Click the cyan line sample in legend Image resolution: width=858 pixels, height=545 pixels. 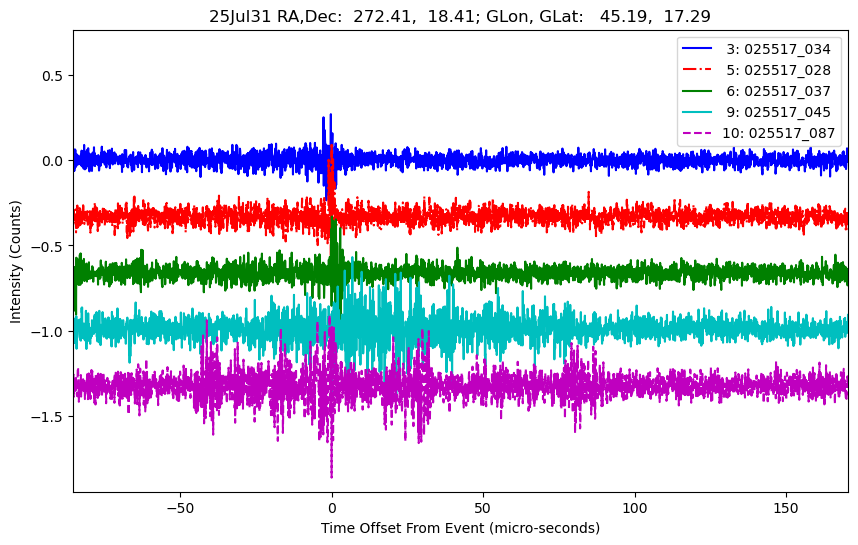tap(697, 112)
